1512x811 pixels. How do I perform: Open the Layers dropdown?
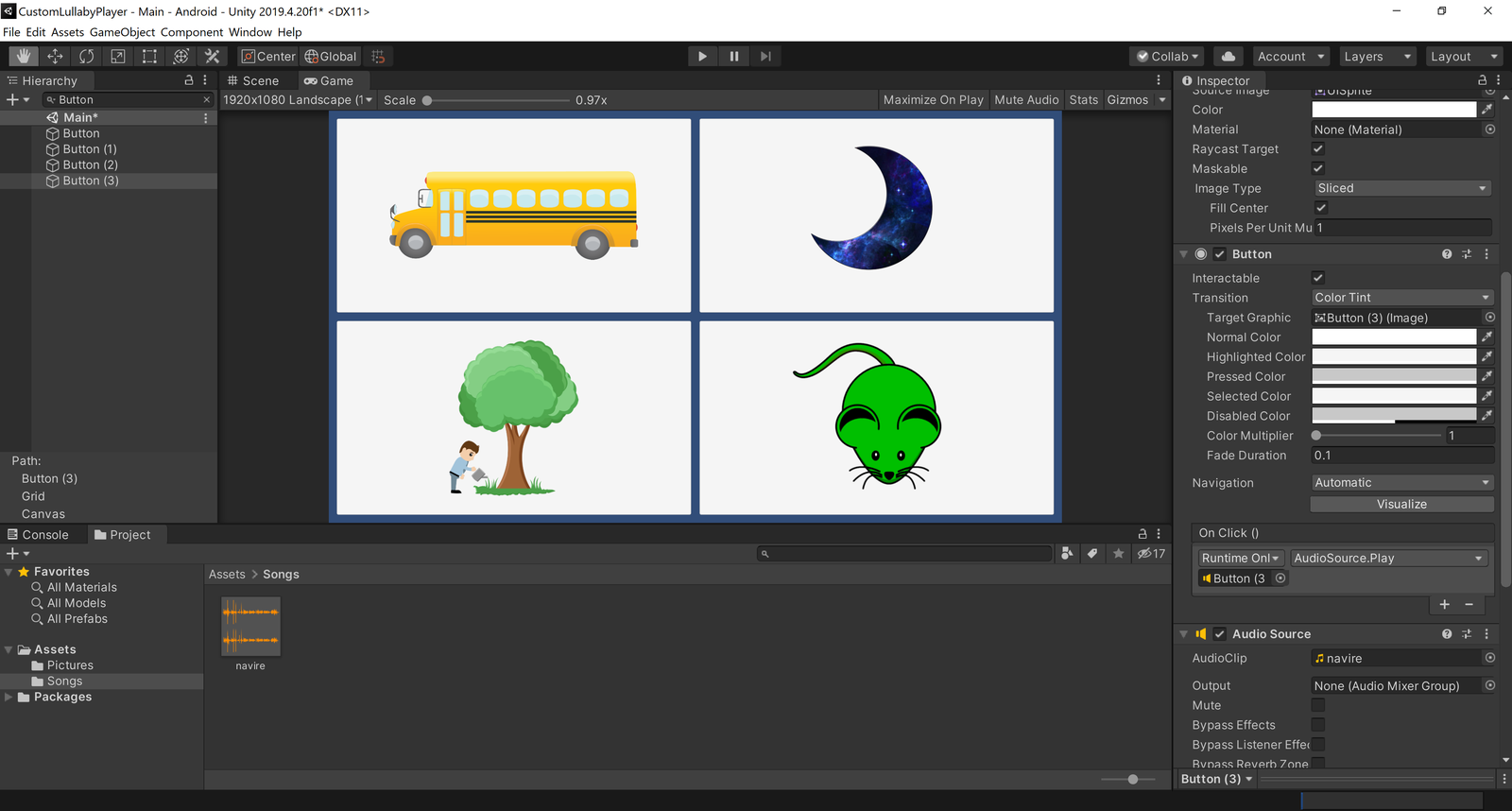coord(1377,57)
